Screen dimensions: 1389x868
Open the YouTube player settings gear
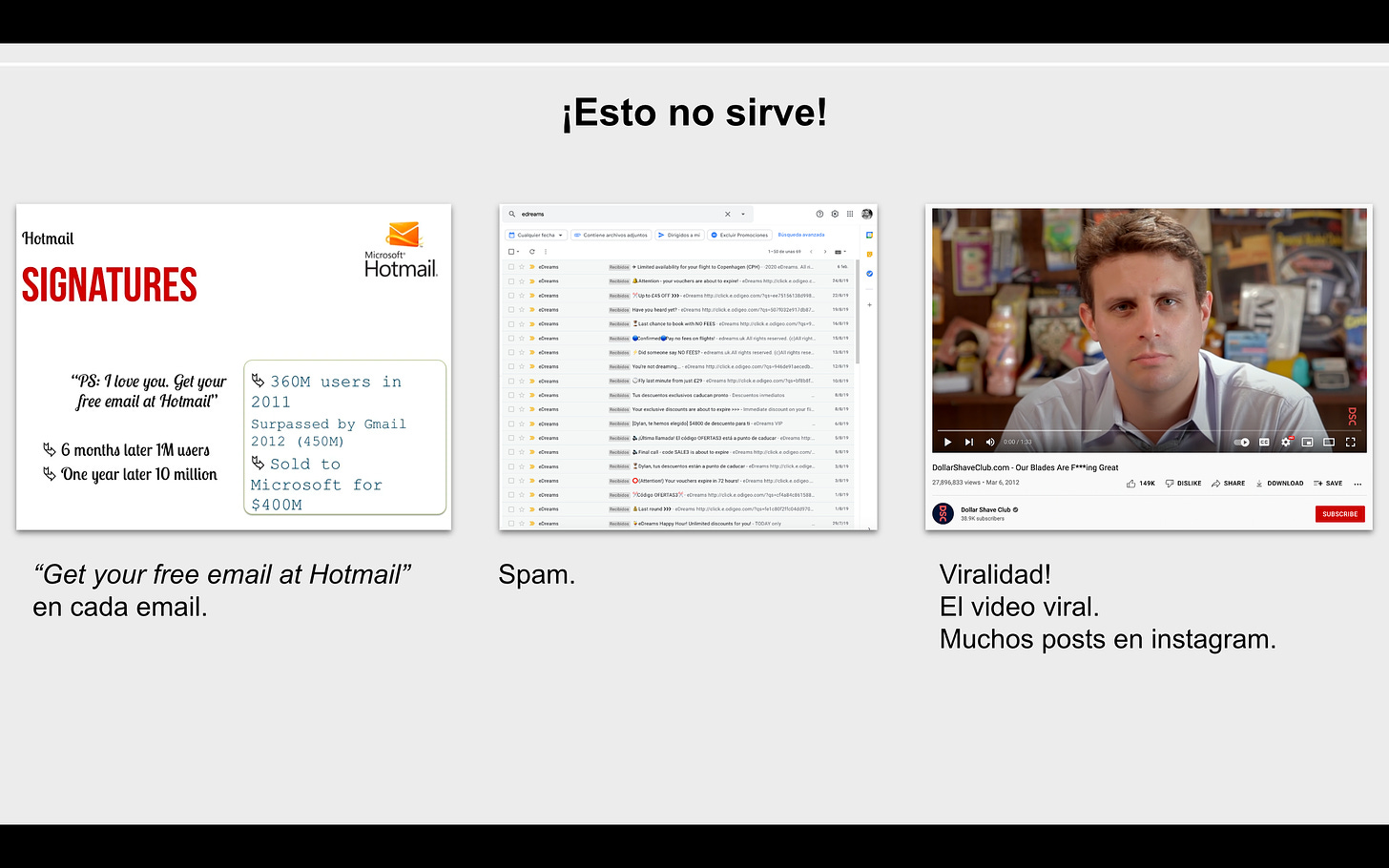[x=1286, y=442]
